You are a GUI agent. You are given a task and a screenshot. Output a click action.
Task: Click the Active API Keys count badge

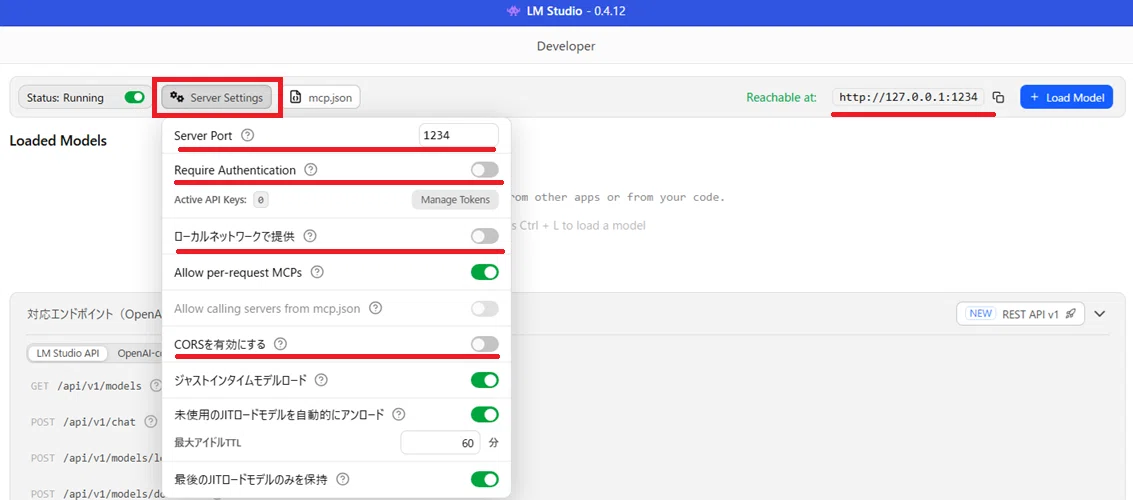(x=261, y=199)
